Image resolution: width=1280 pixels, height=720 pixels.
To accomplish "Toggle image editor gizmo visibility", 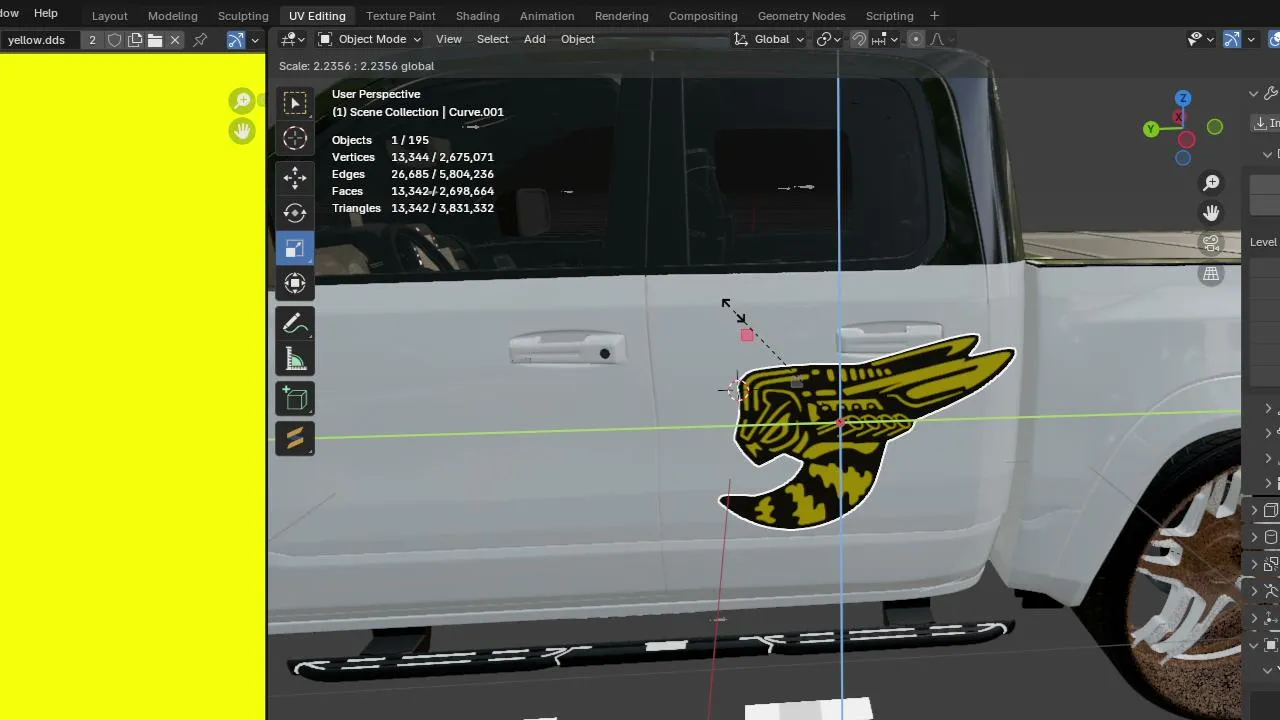I will [x=236, y=40].
